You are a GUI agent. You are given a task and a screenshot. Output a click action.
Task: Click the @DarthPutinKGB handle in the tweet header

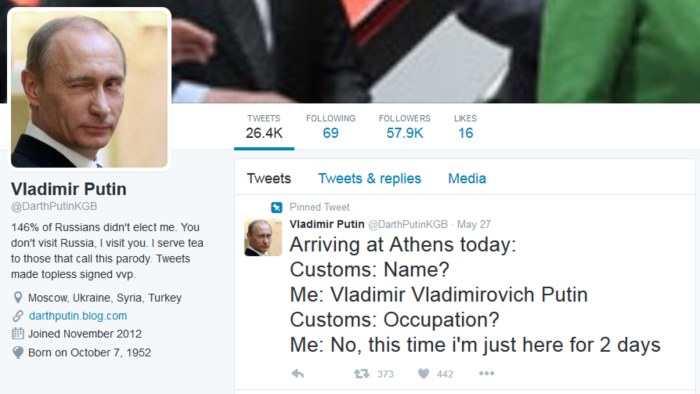(x=408, y=224)
